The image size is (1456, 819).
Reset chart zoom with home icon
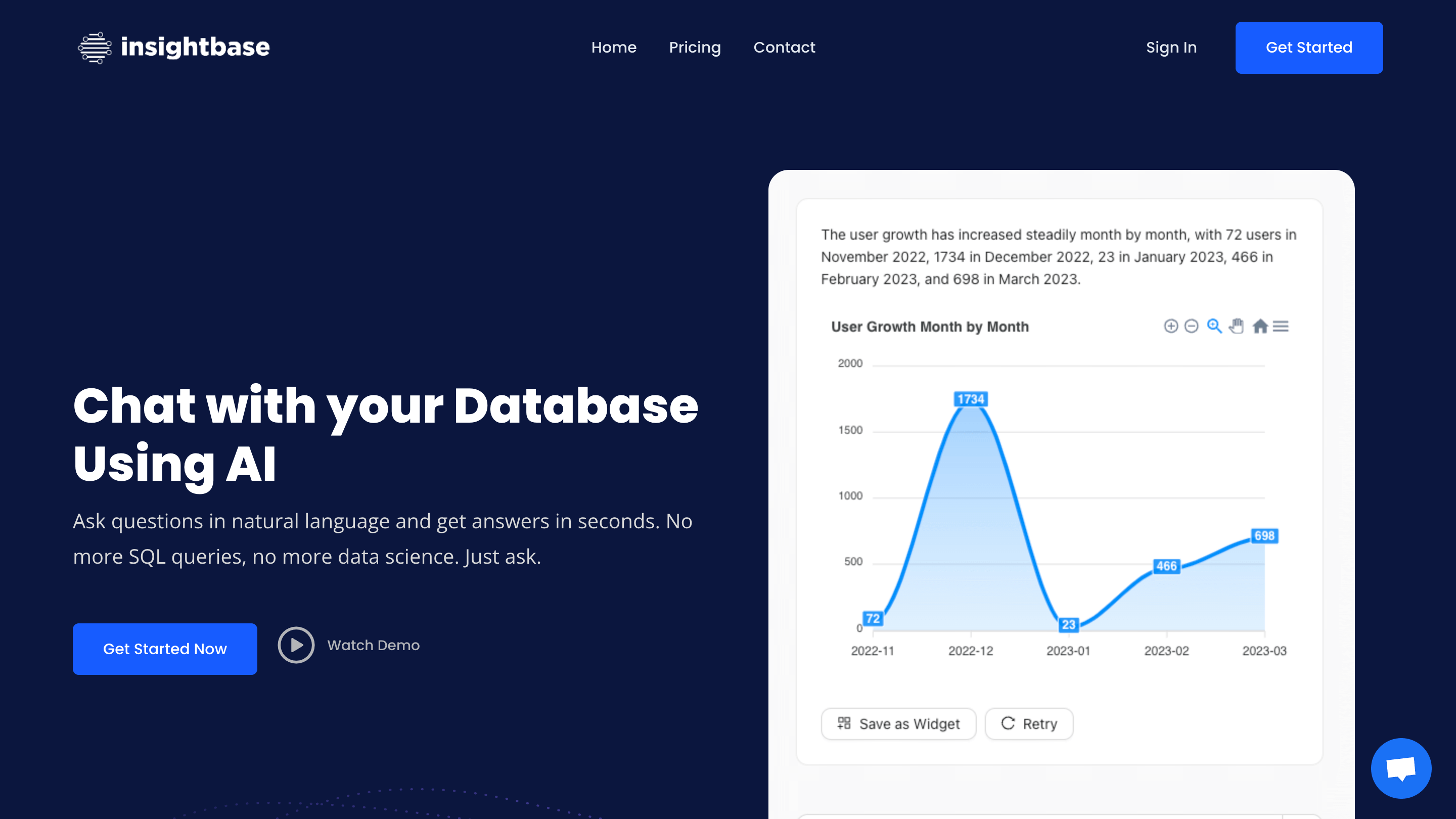point(1260,326)
